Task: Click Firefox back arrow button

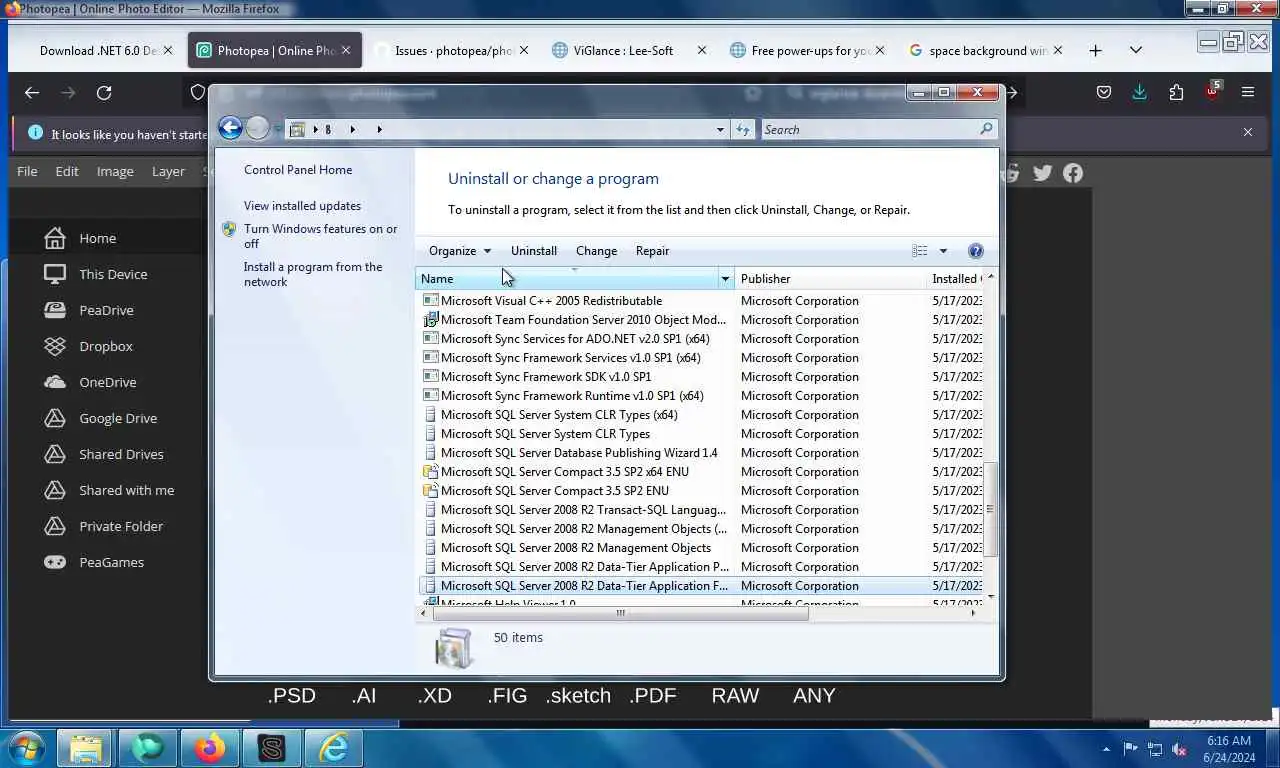Action: click(32, 92)
